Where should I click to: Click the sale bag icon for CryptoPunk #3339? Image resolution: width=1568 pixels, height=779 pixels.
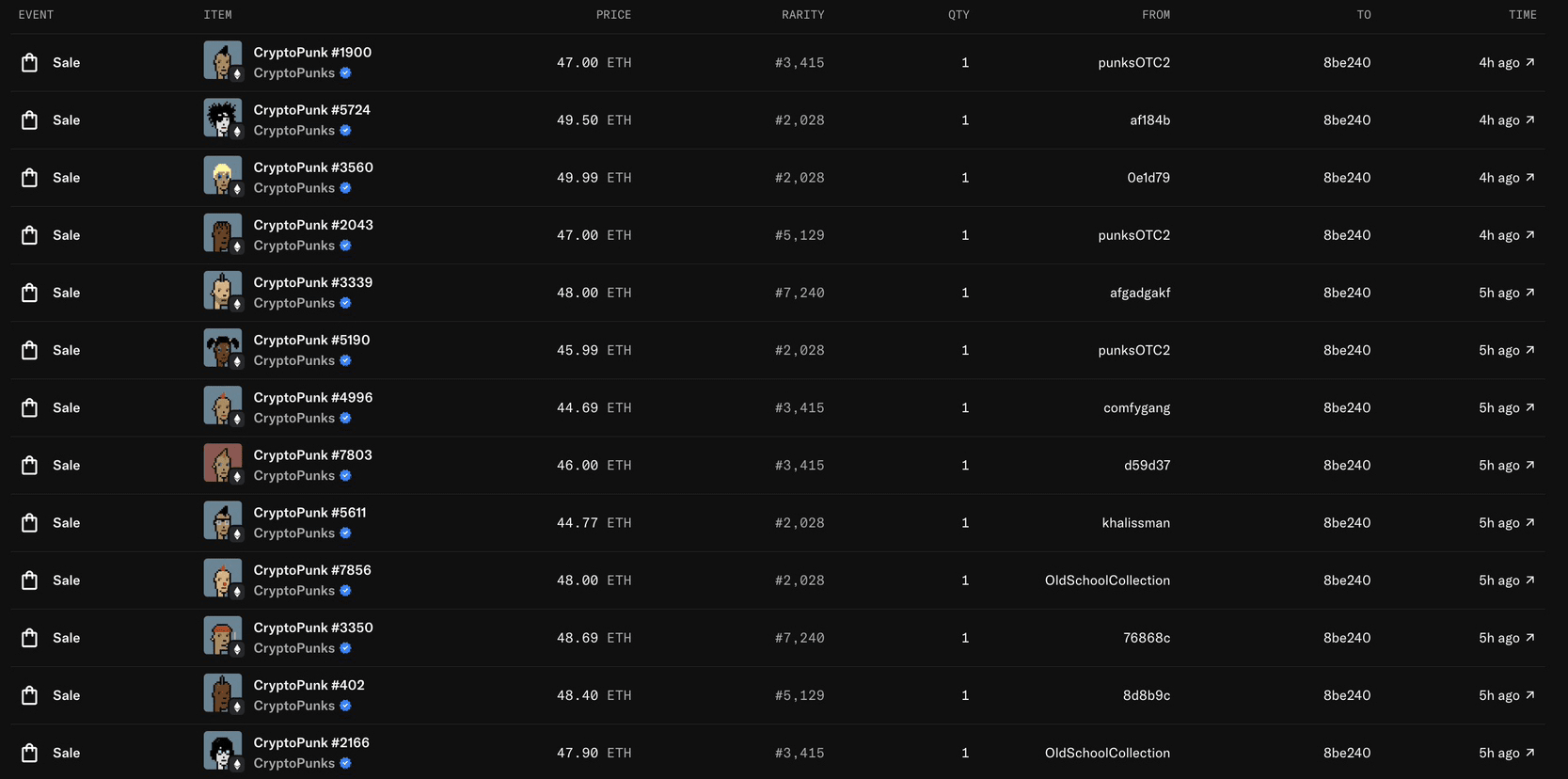tap(30, 293)
